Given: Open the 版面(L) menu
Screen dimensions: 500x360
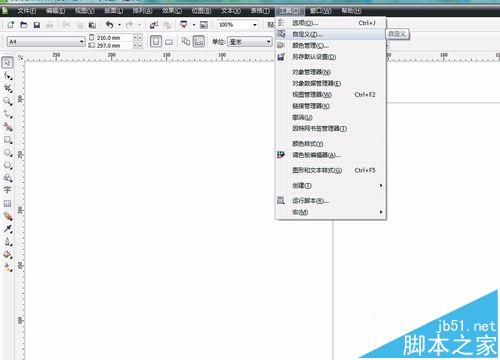Looking at the screenshot, I should [114, 11].
